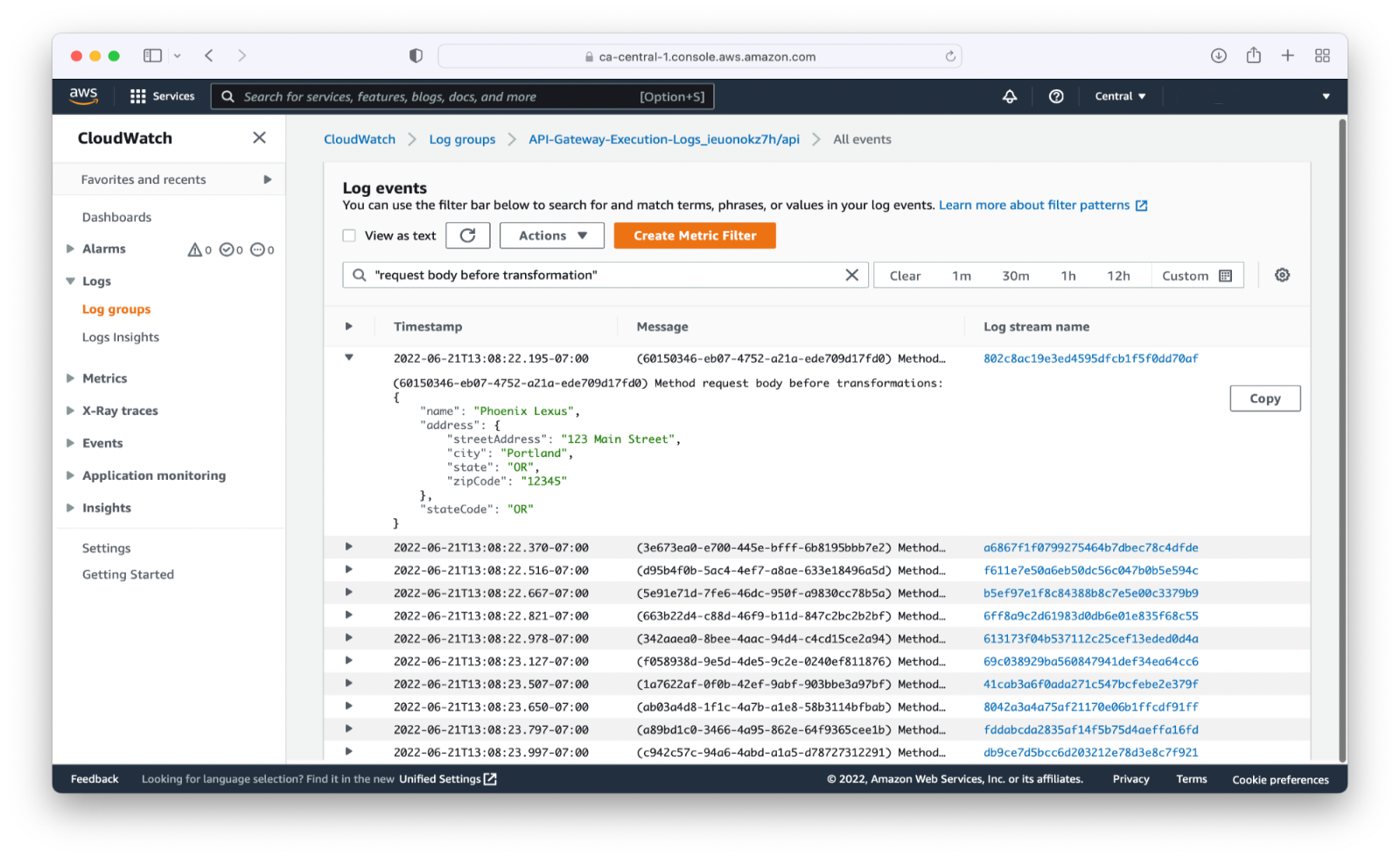This screenshot has height=858, width=1400.
Task: Open log stream 802c8ac19e3ed4595dfcb1f5f0dd70af
Action: coord(1091,358)
